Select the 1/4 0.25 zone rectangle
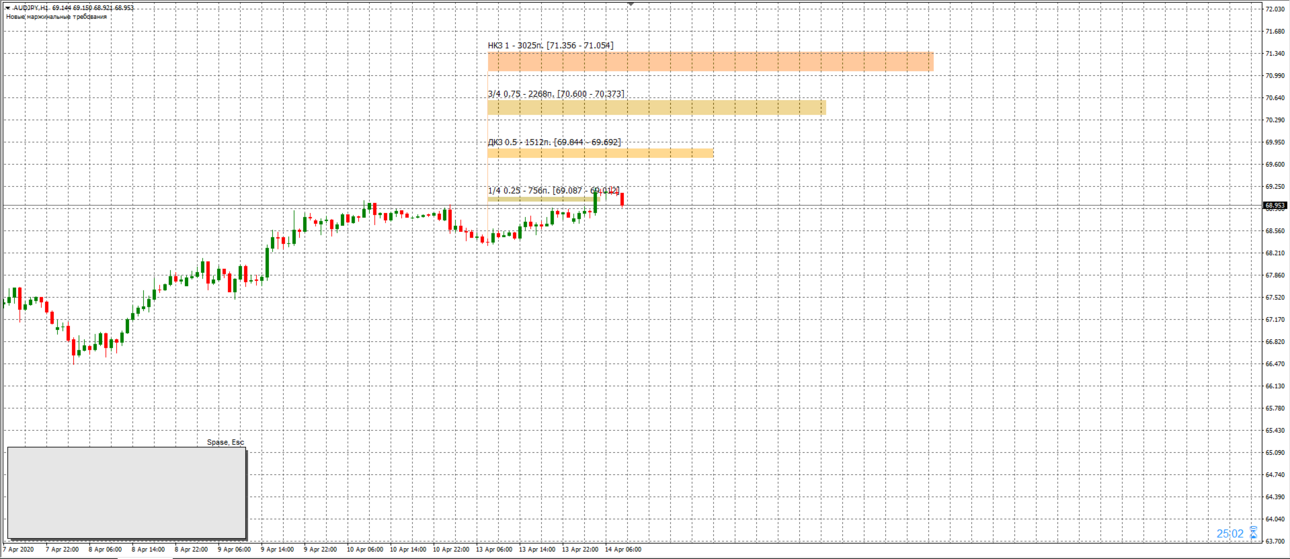The width and height of the screenshot is (1290, 559). click(542, 200)
